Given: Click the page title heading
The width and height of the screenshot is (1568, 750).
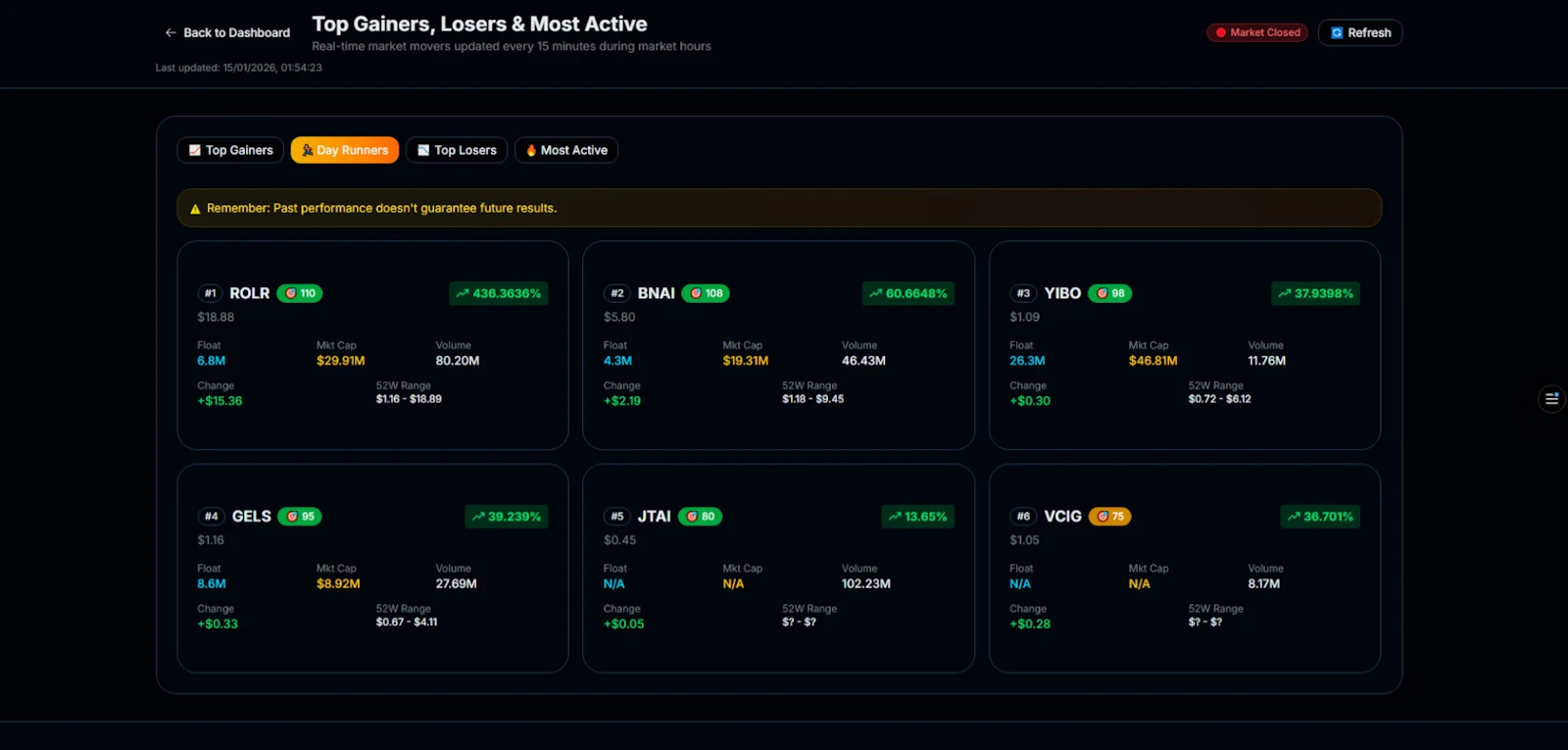Looking at the screenshot, I should click(x=479, y=24).
